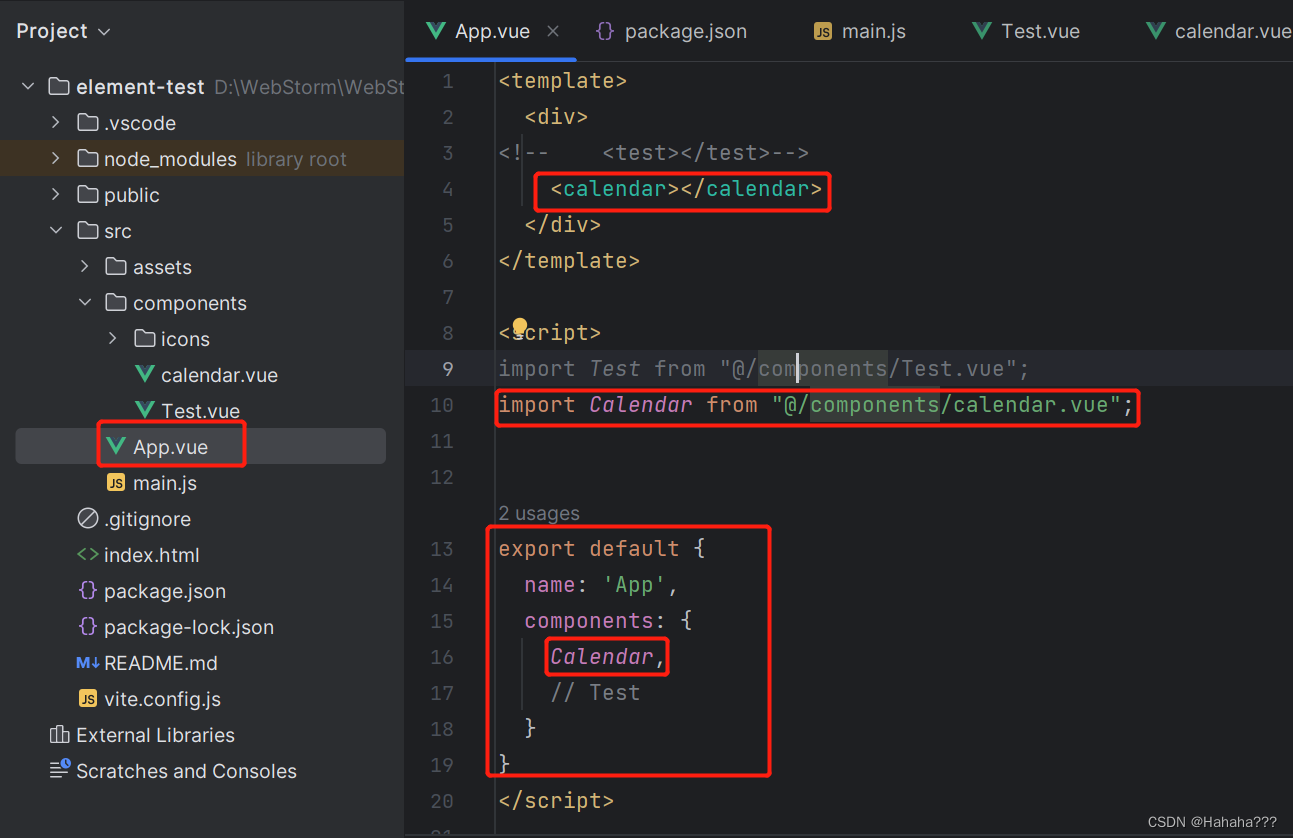Click the Scratches and Consoles icon

pos(59,771)
